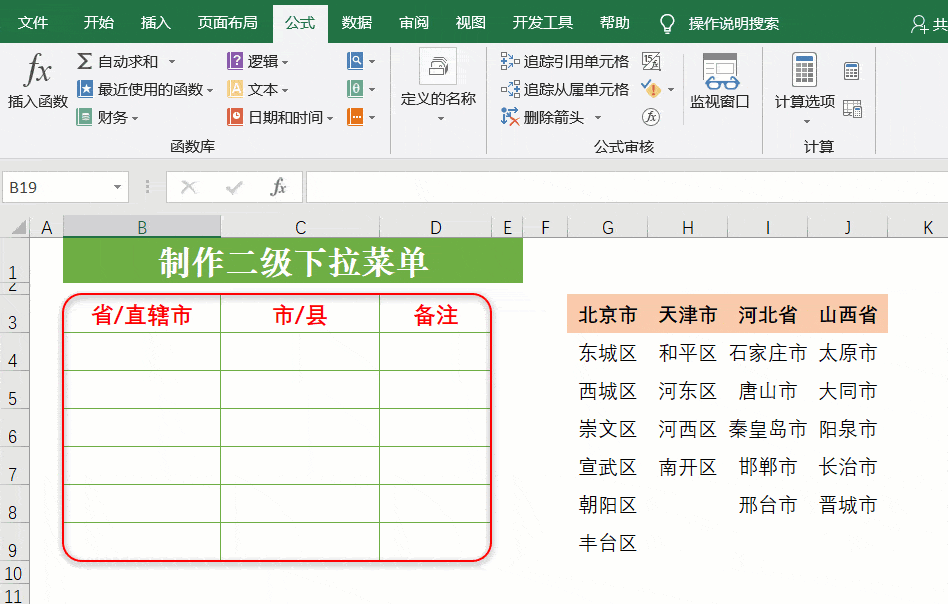
Task: Switch to the Data (数据) ribbon tab
Action: 356,23
